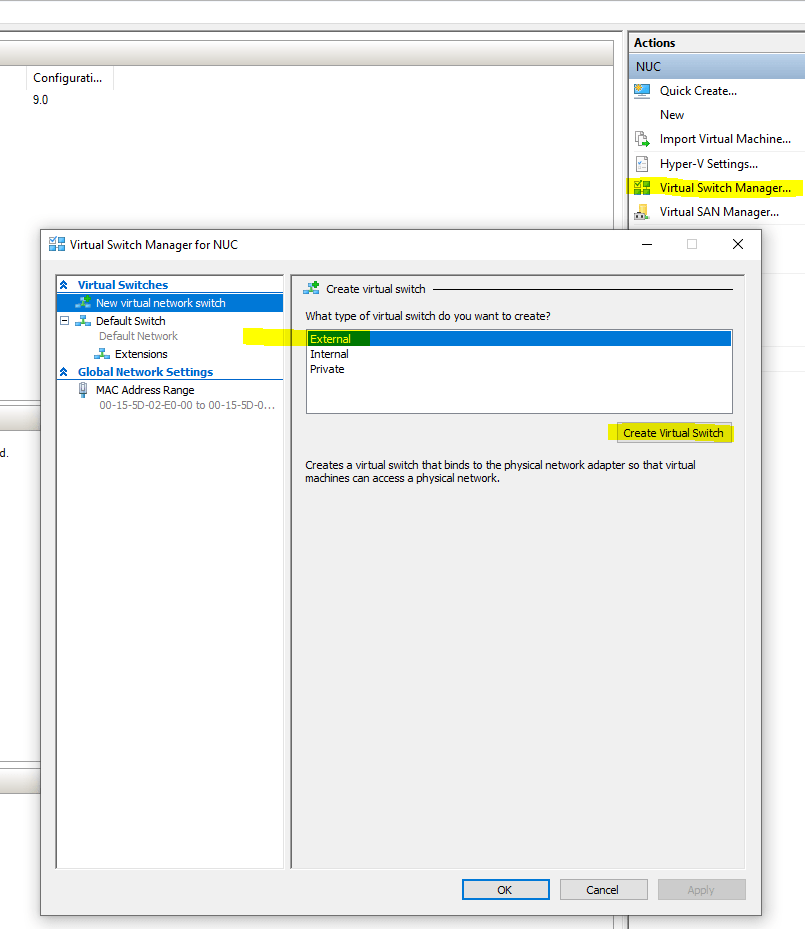
Task: Select External switch type
Action: 519,339
